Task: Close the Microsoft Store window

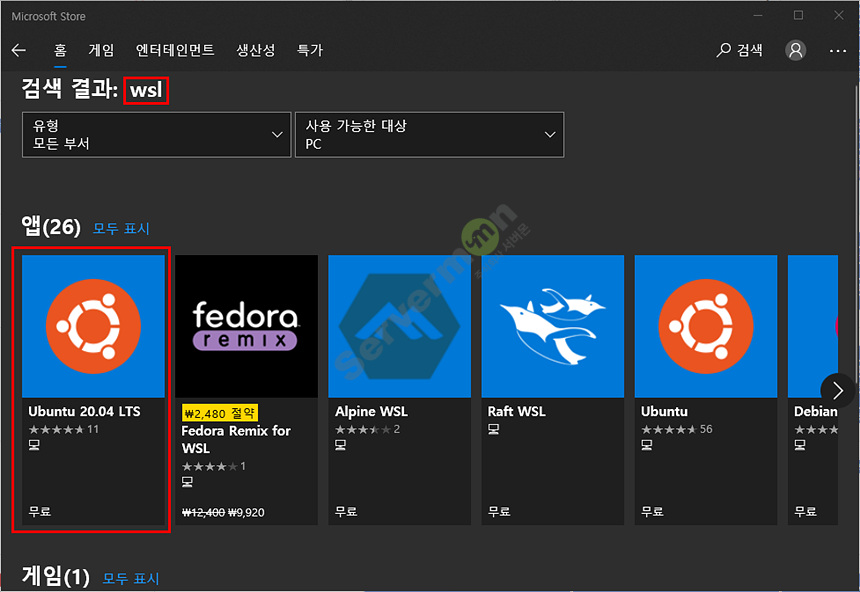Action: [x=839, y=15]
